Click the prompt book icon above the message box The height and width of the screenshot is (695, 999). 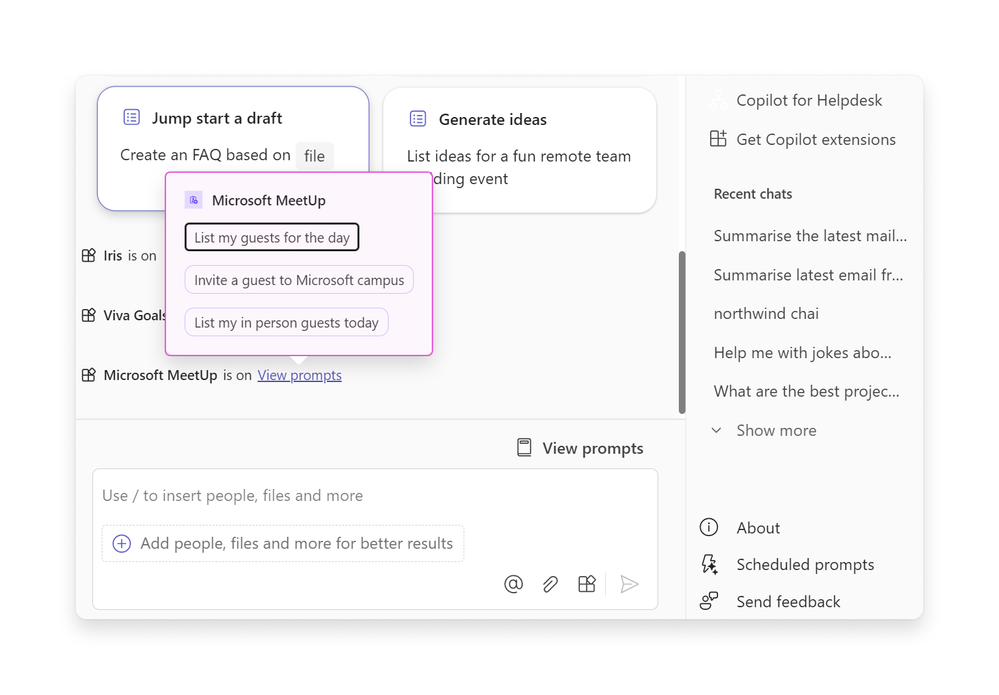click(x=524, y=448)
